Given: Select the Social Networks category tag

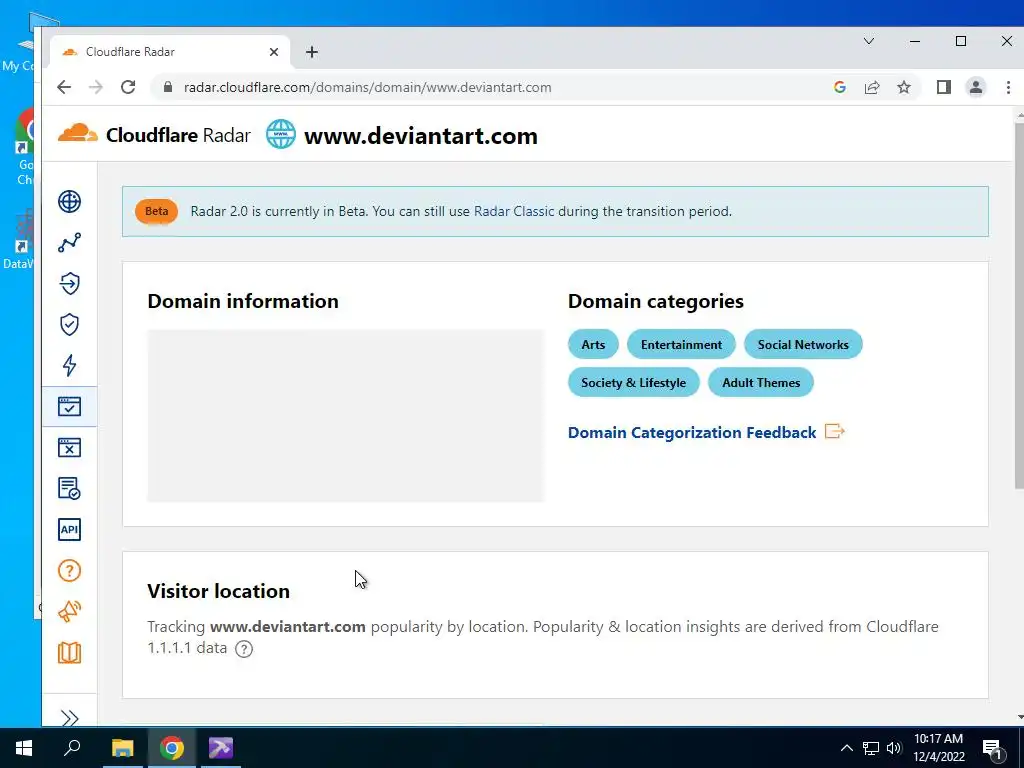Looking at the screenshot, I should tap(803, 344).
